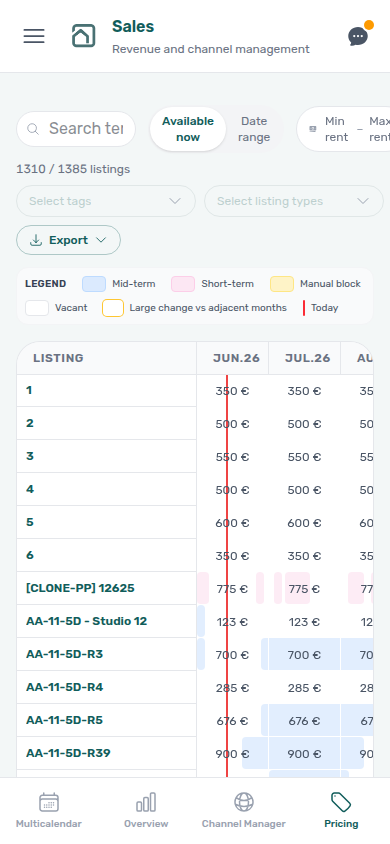Click the Overview bar chart icon
This screenshot has width=390, height=844.
click(x=146, y=803)
